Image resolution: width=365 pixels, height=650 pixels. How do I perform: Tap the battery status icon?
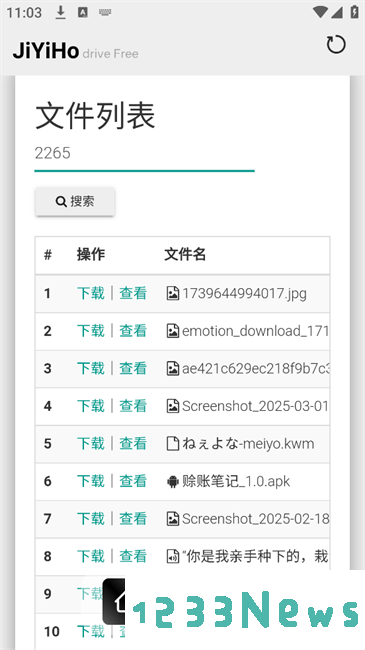(x=354, y=12)
